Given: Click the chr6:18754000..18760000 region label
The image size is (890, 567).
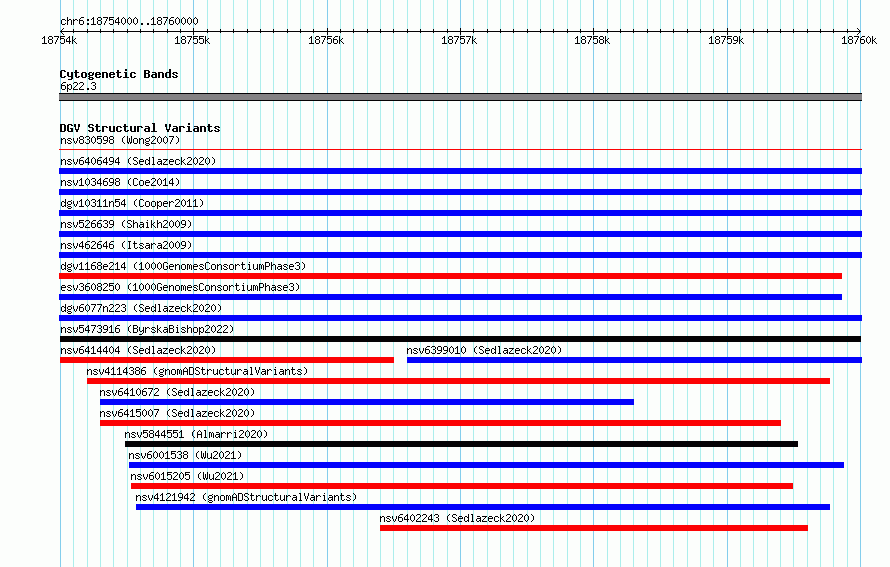Looking at the screenshot, I should (129, 21).
